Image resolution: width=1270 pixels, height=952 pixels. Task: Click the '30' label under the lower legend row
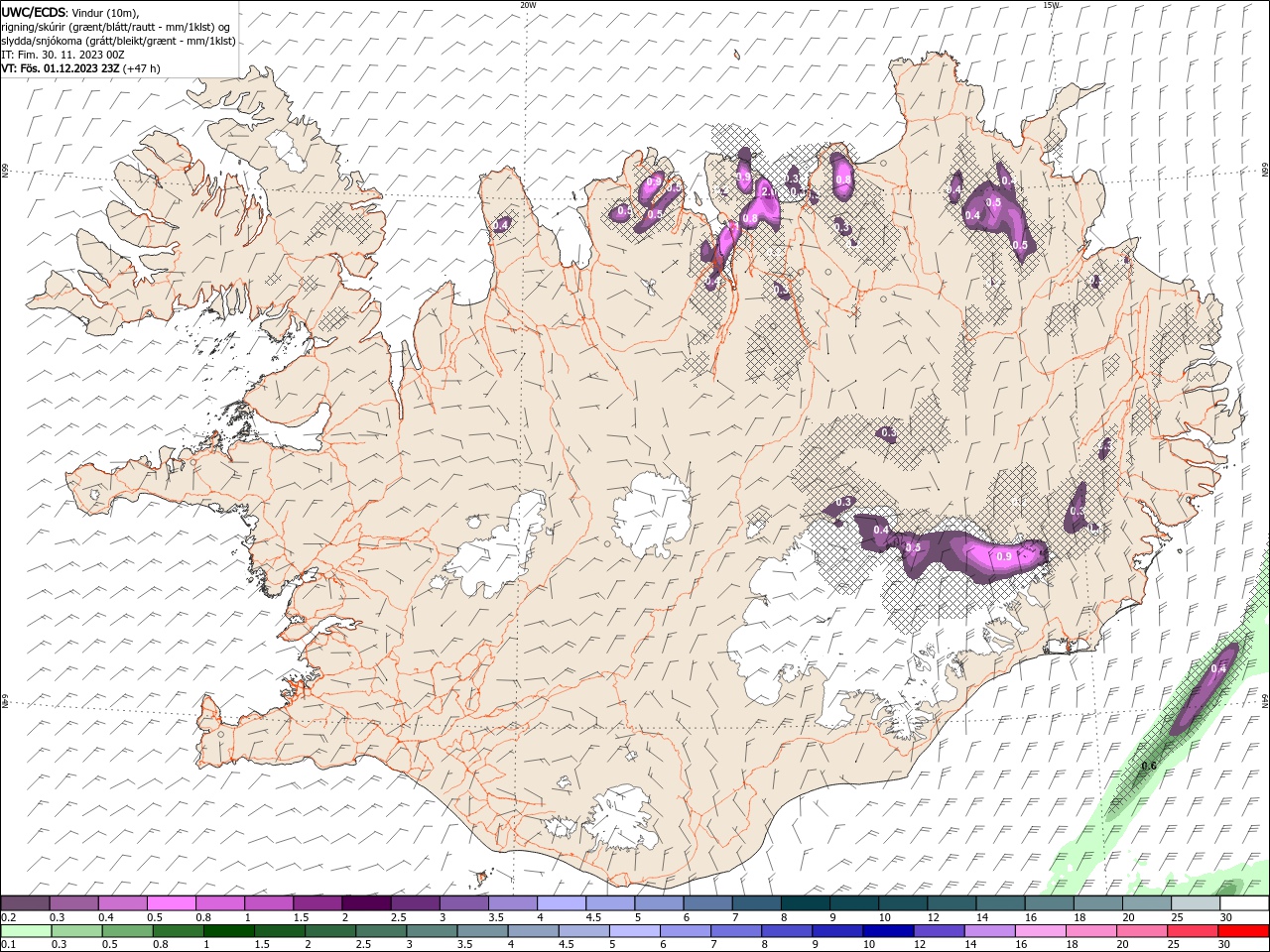[x=1224, y=944]
